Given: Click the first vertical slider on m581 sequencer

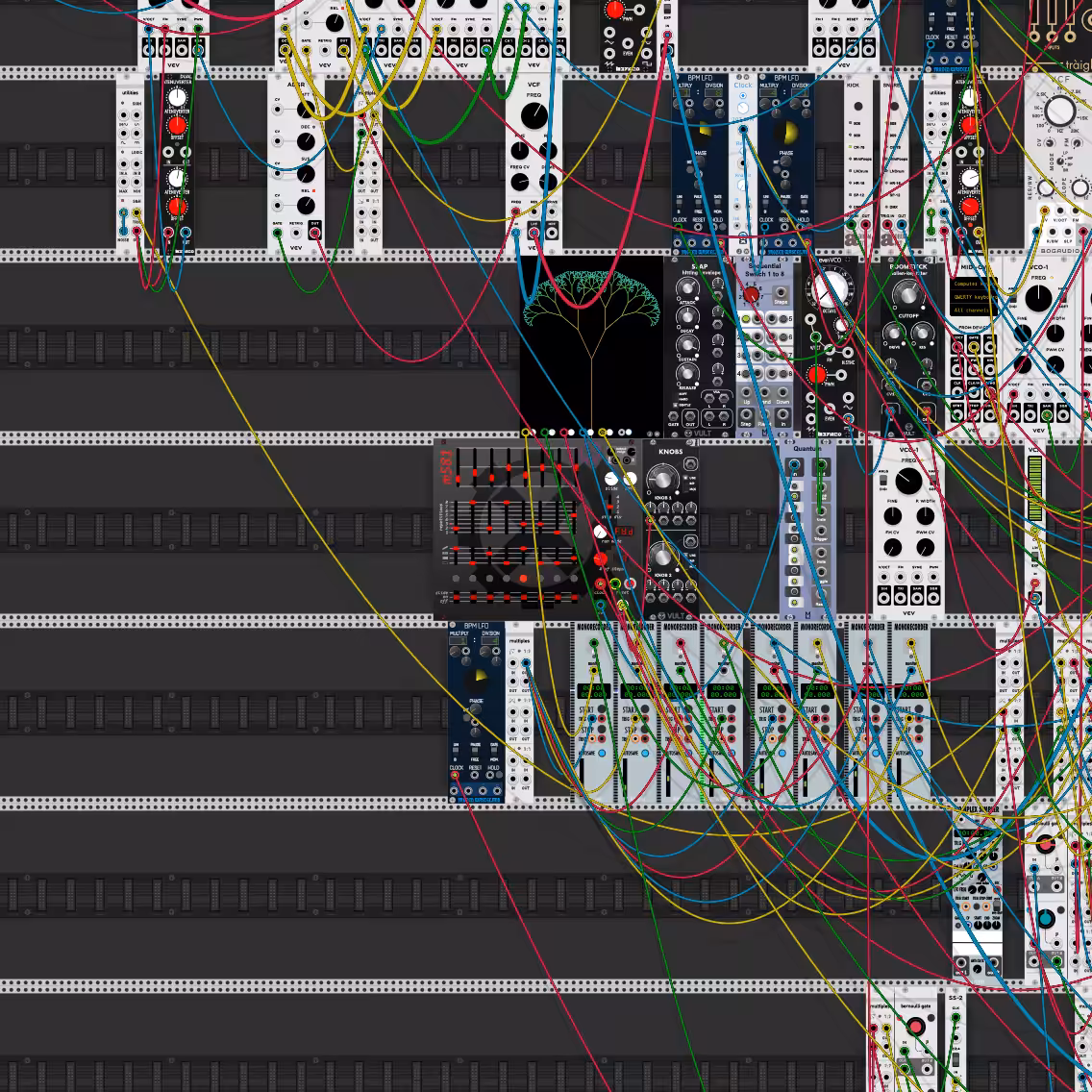Looking at the screenshot, I should pyautogui.click(x=459, y=466).
